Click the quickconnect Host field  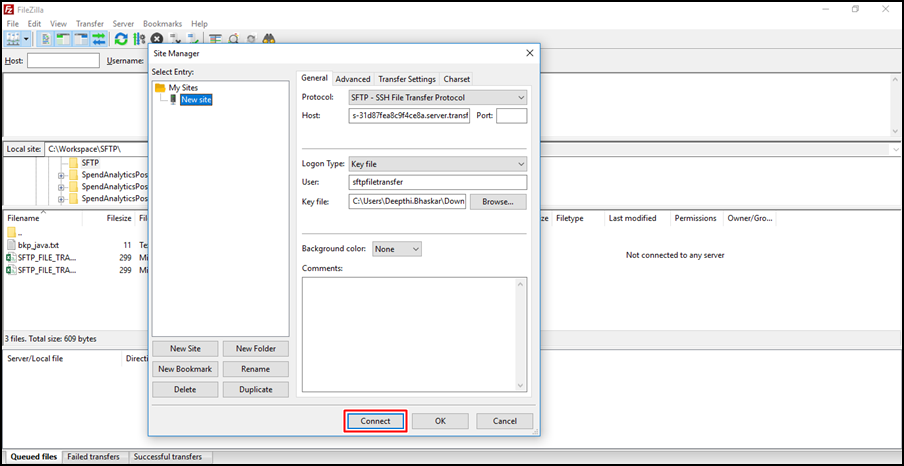coord(63,61)
